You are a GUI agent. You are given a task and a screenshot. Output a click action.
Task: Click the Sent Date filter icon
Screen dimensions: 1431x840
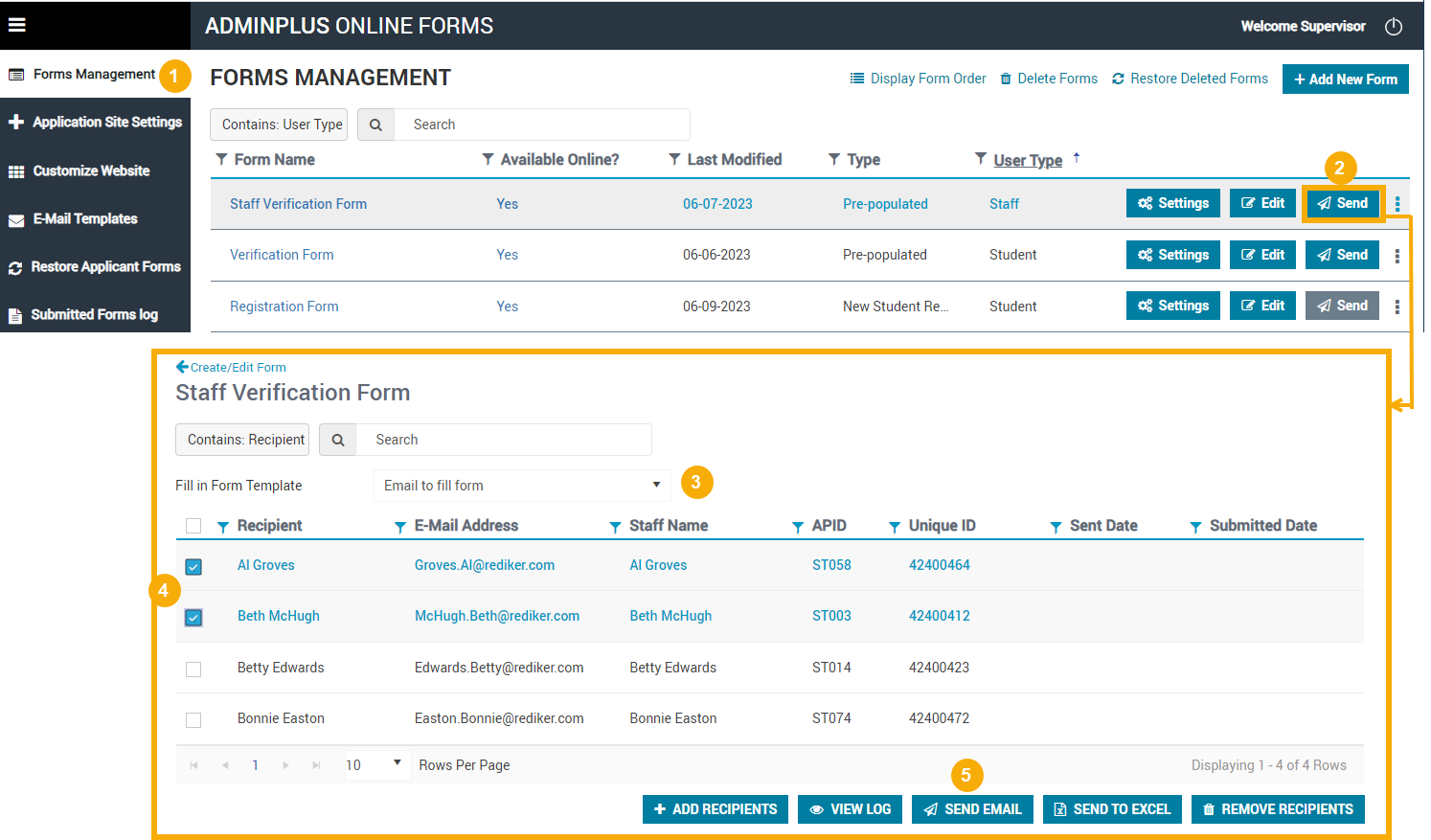pos(1056,527)
